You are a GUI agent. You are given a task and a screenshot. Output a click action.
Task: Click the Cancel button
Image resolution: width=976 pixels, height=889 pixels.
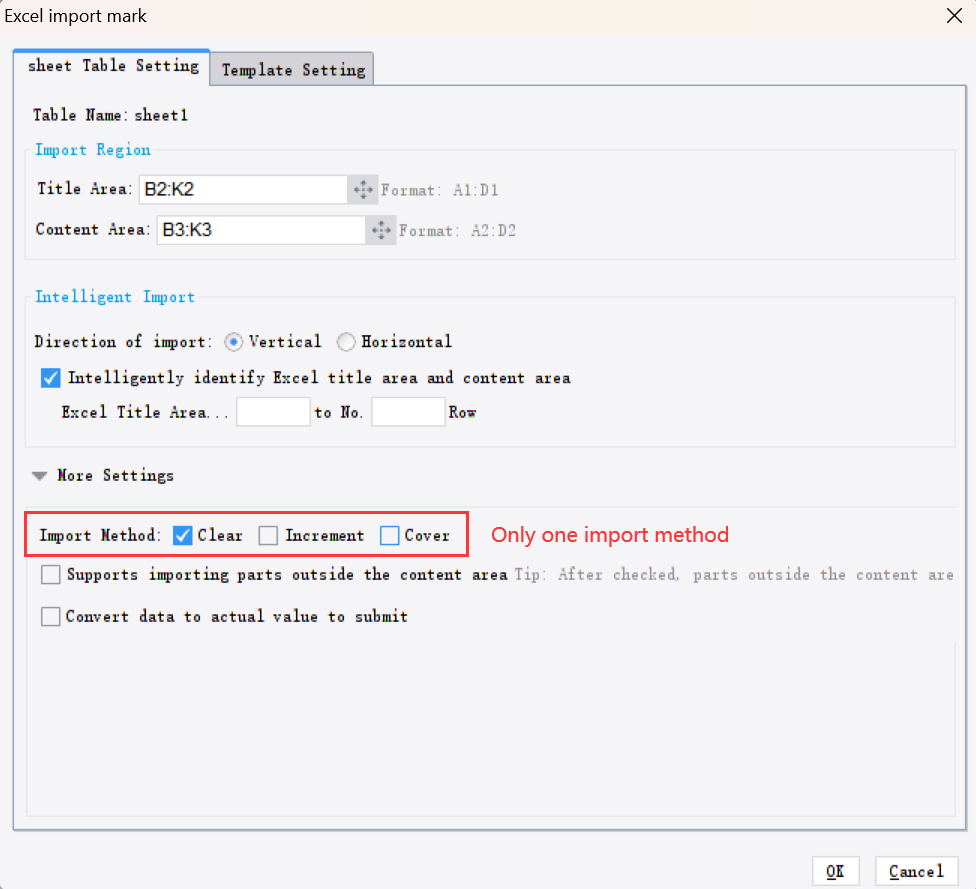pos(916,870)
